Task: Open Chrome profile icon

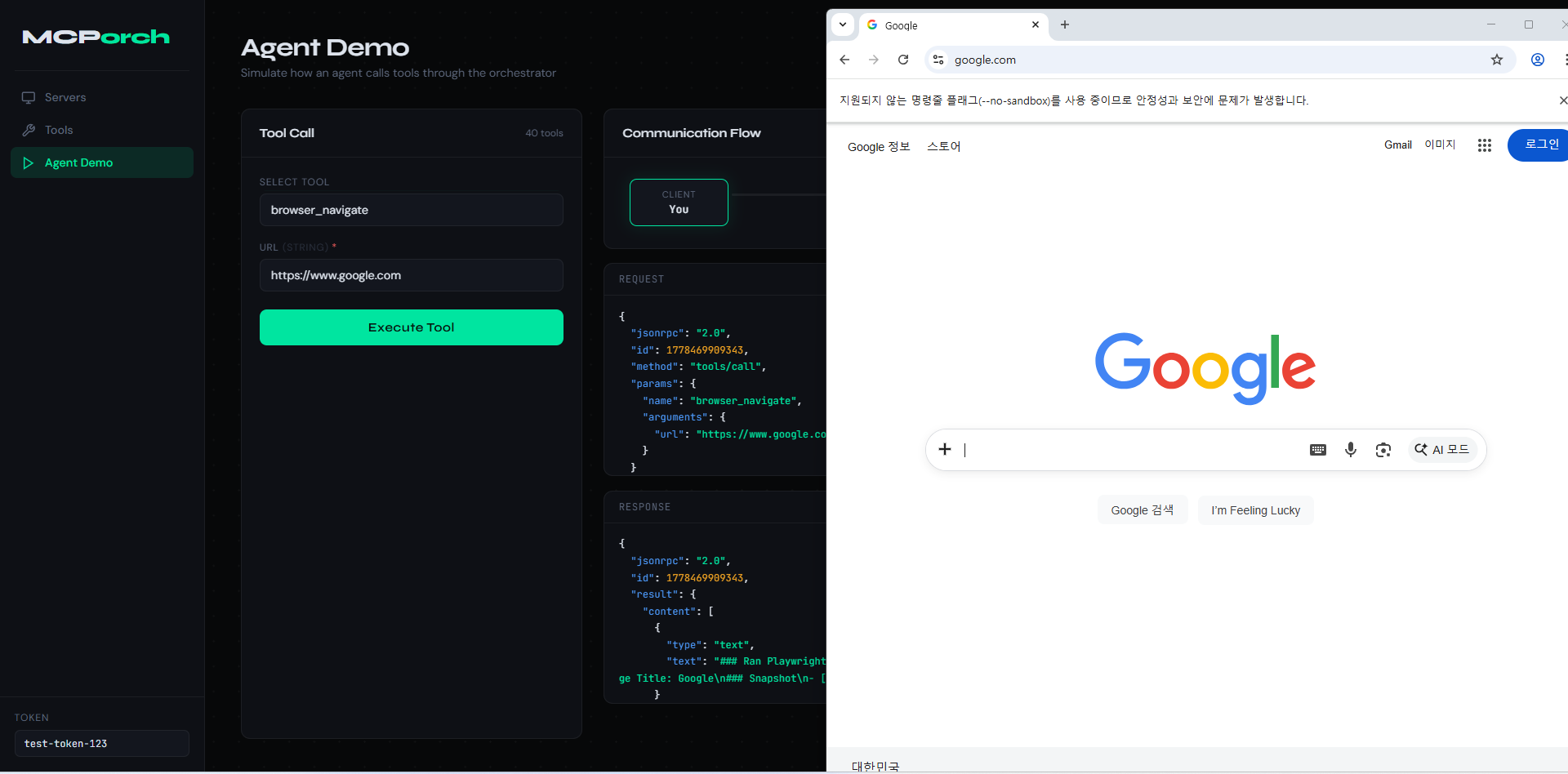Action: (1538, 60)
